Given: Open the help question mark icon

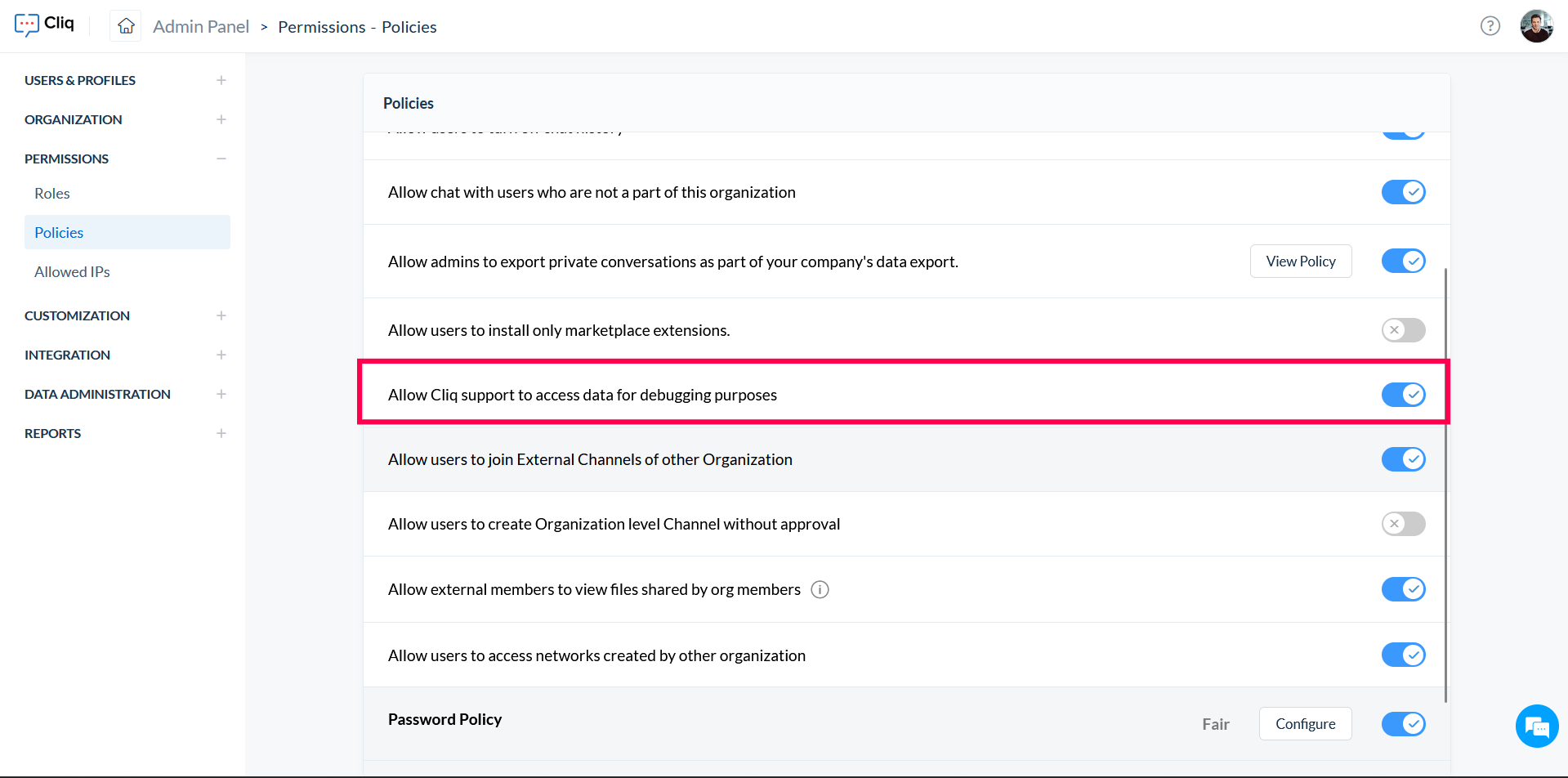Looking at the screenshot, I should click(1490, 26).
